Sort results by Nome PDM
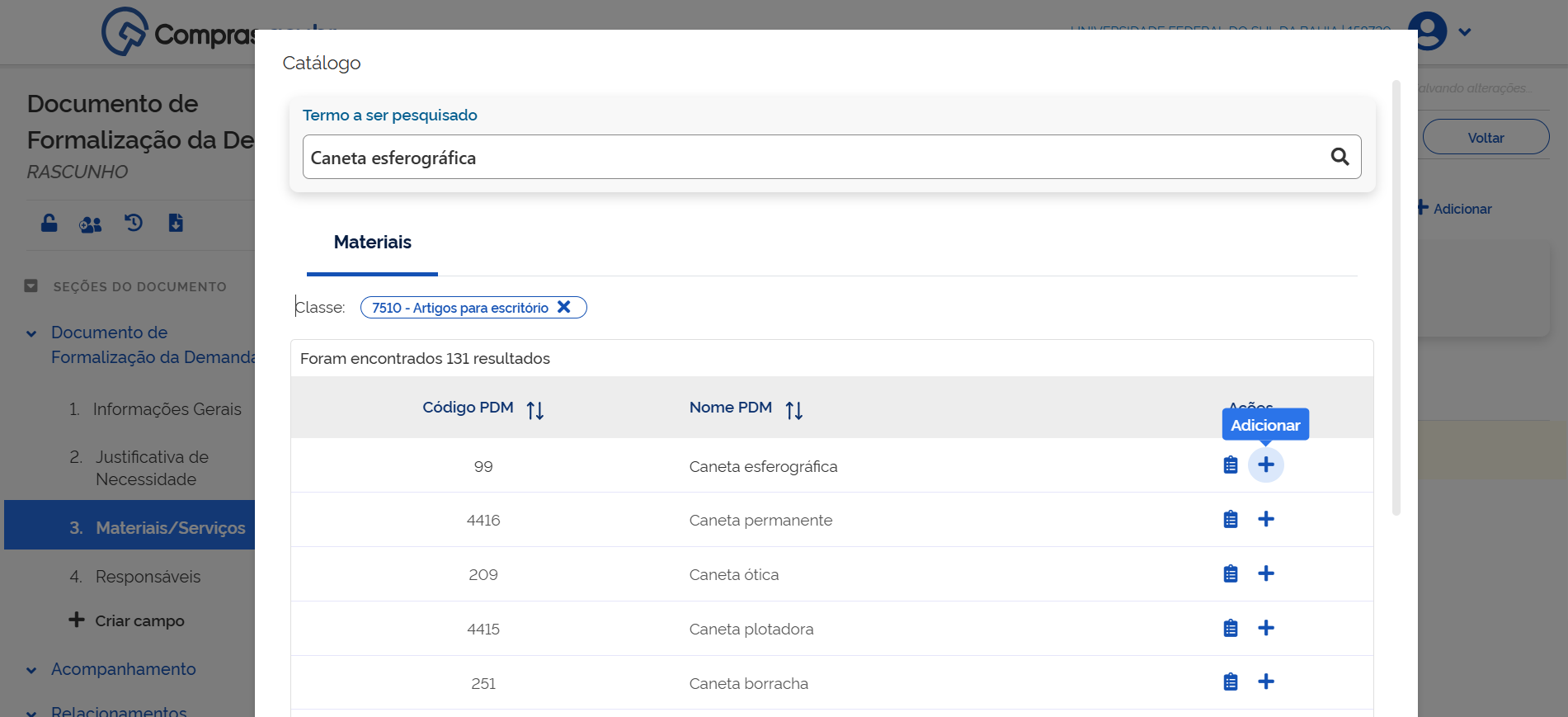The height and width of the screenshot is (717, 1568). point(793,410)
